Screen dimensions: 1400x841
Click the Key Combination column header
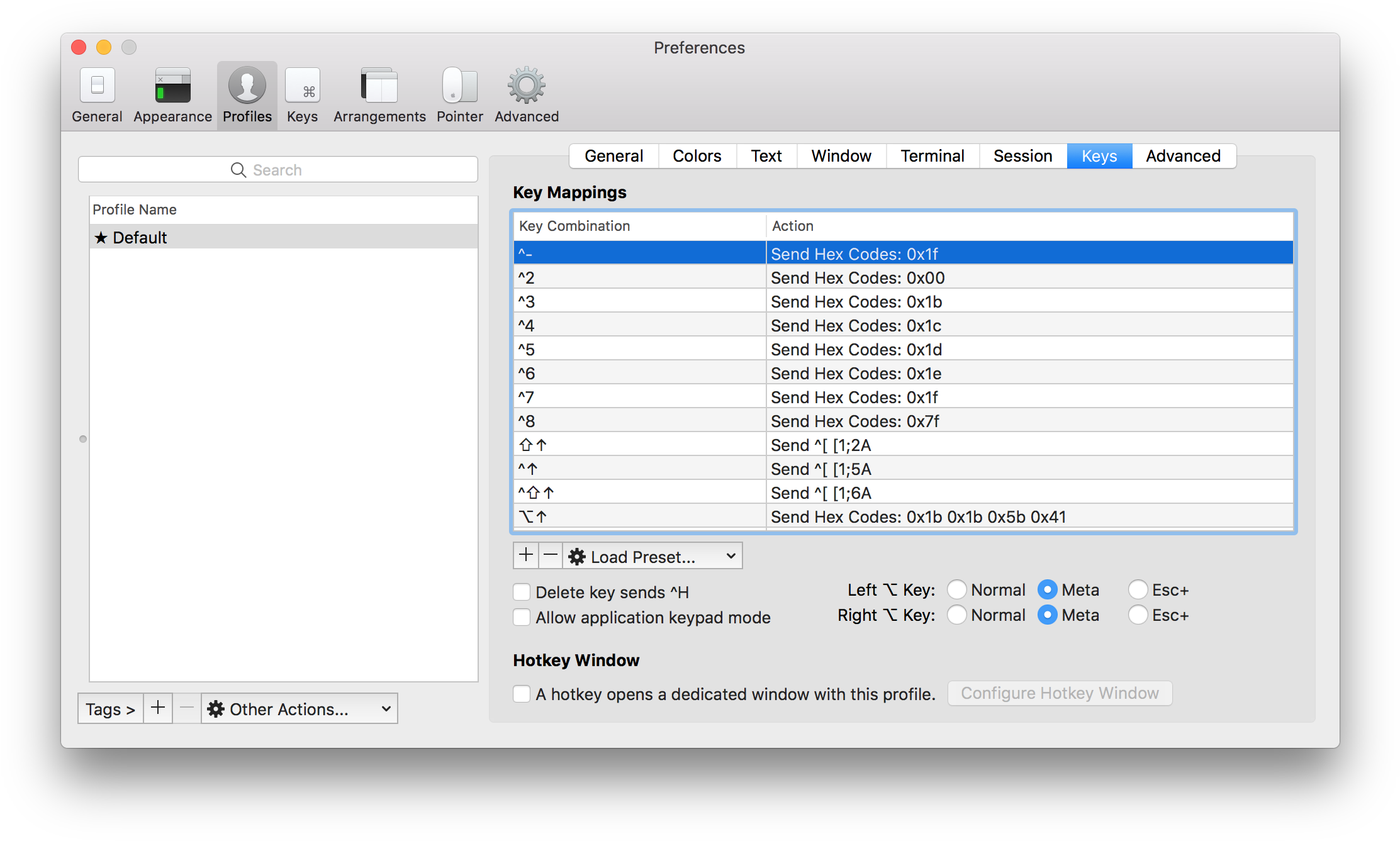click(639, 226)
